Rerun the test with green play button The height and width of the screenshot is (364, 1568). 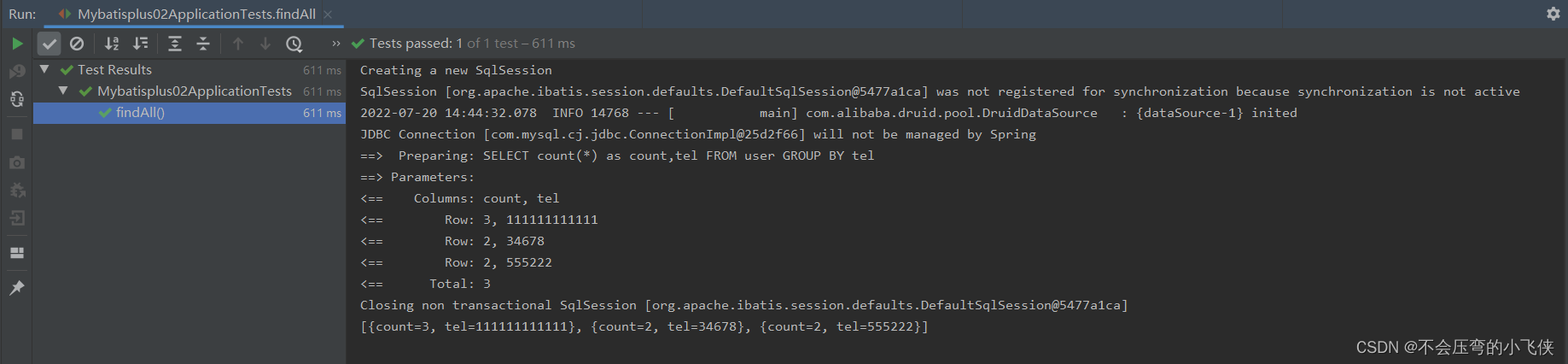tap(17, 44)
